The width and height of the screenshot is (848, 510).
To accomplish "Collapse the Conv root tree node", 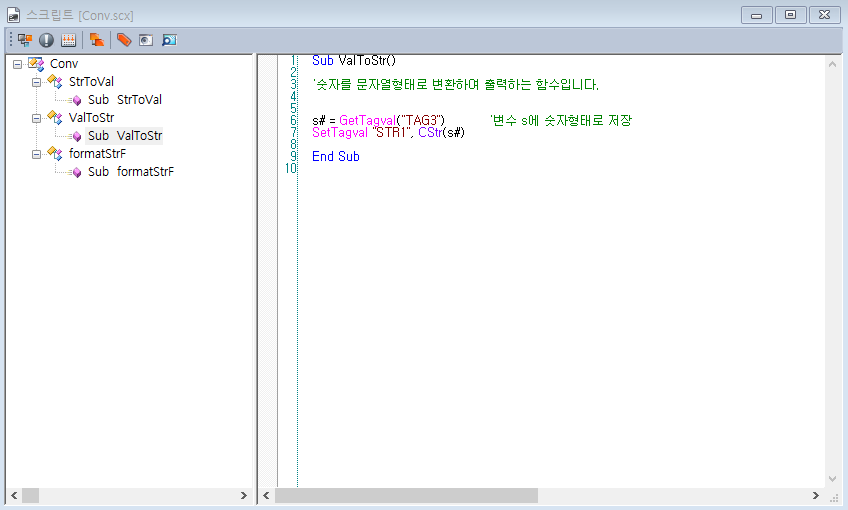I will [17, 64].
